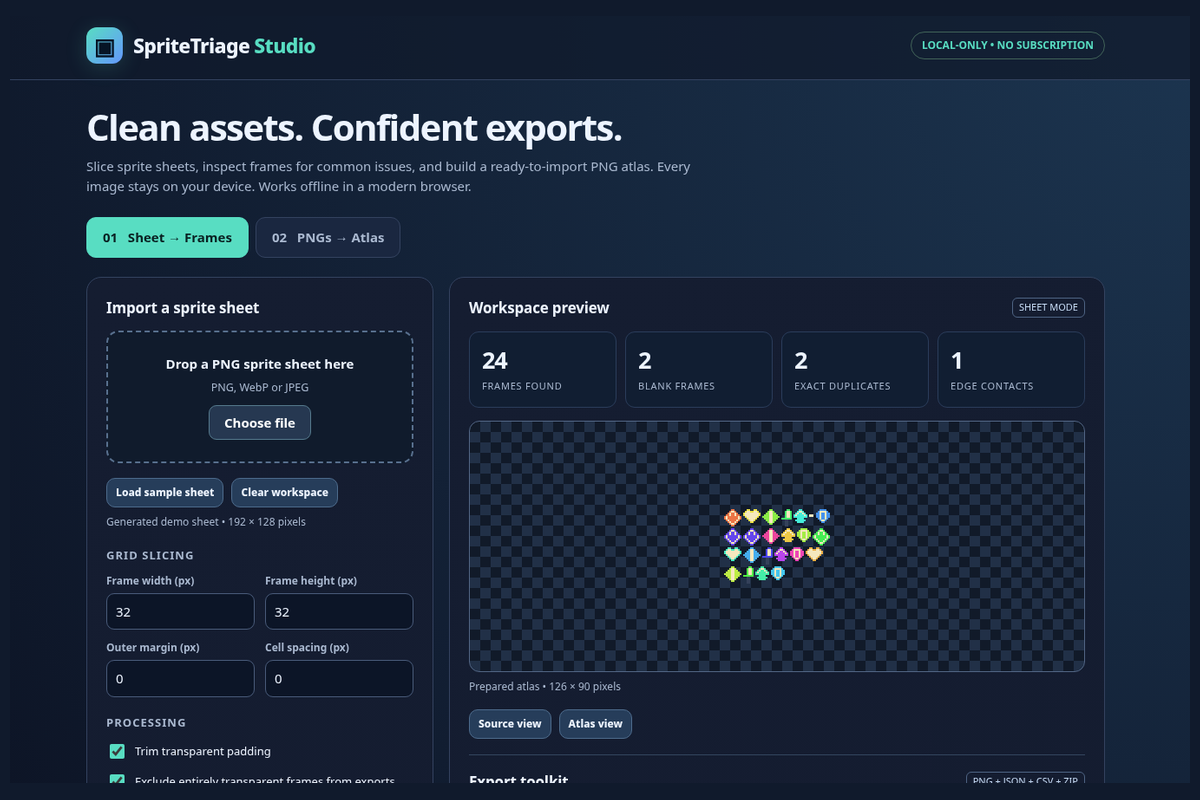The height and width of the screenshot is (800, 1200).
Task: Click the Cell spacing input field
Action: (x=339, y=679)
